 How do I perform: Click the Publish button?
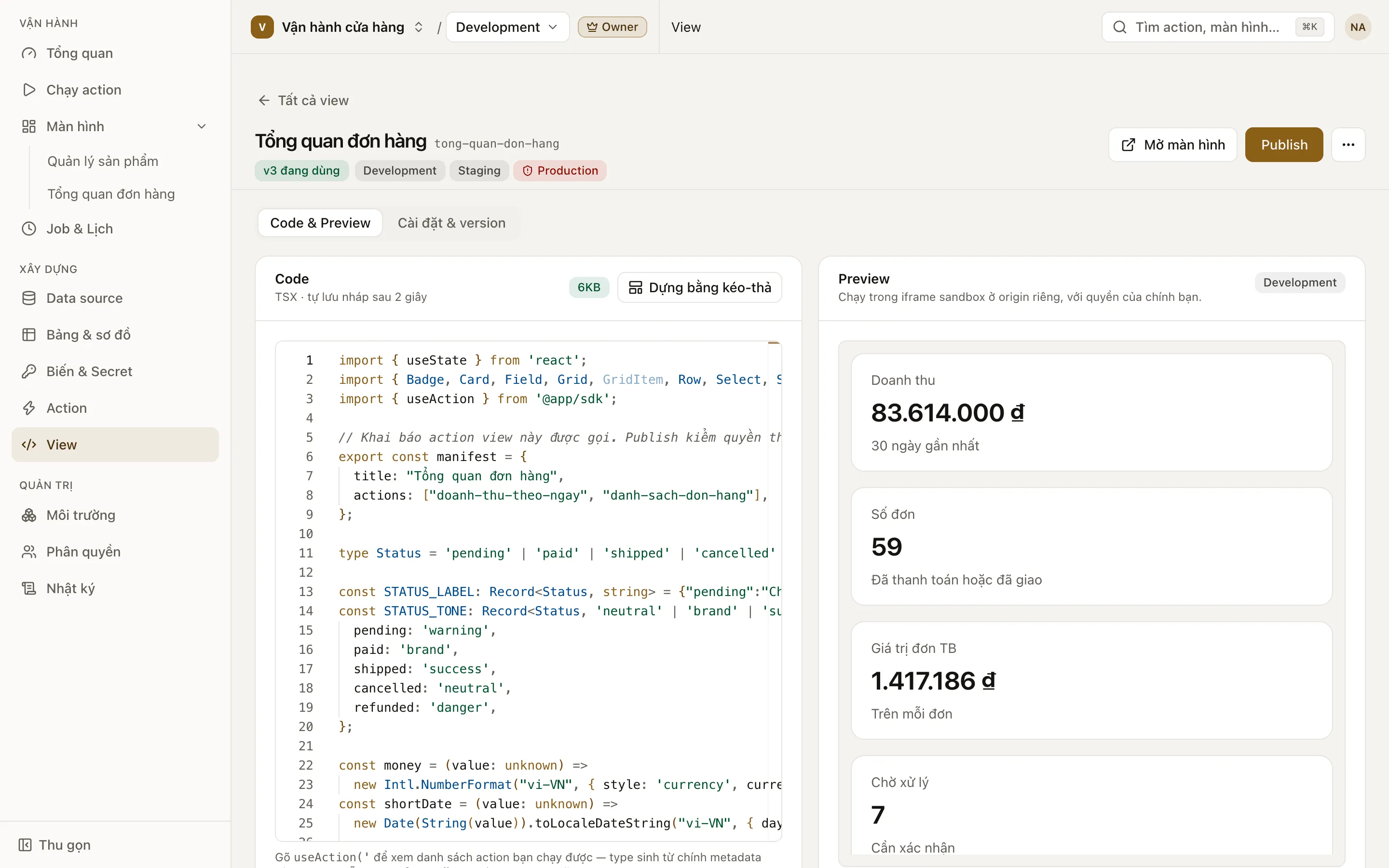(x=1284, y=145)
